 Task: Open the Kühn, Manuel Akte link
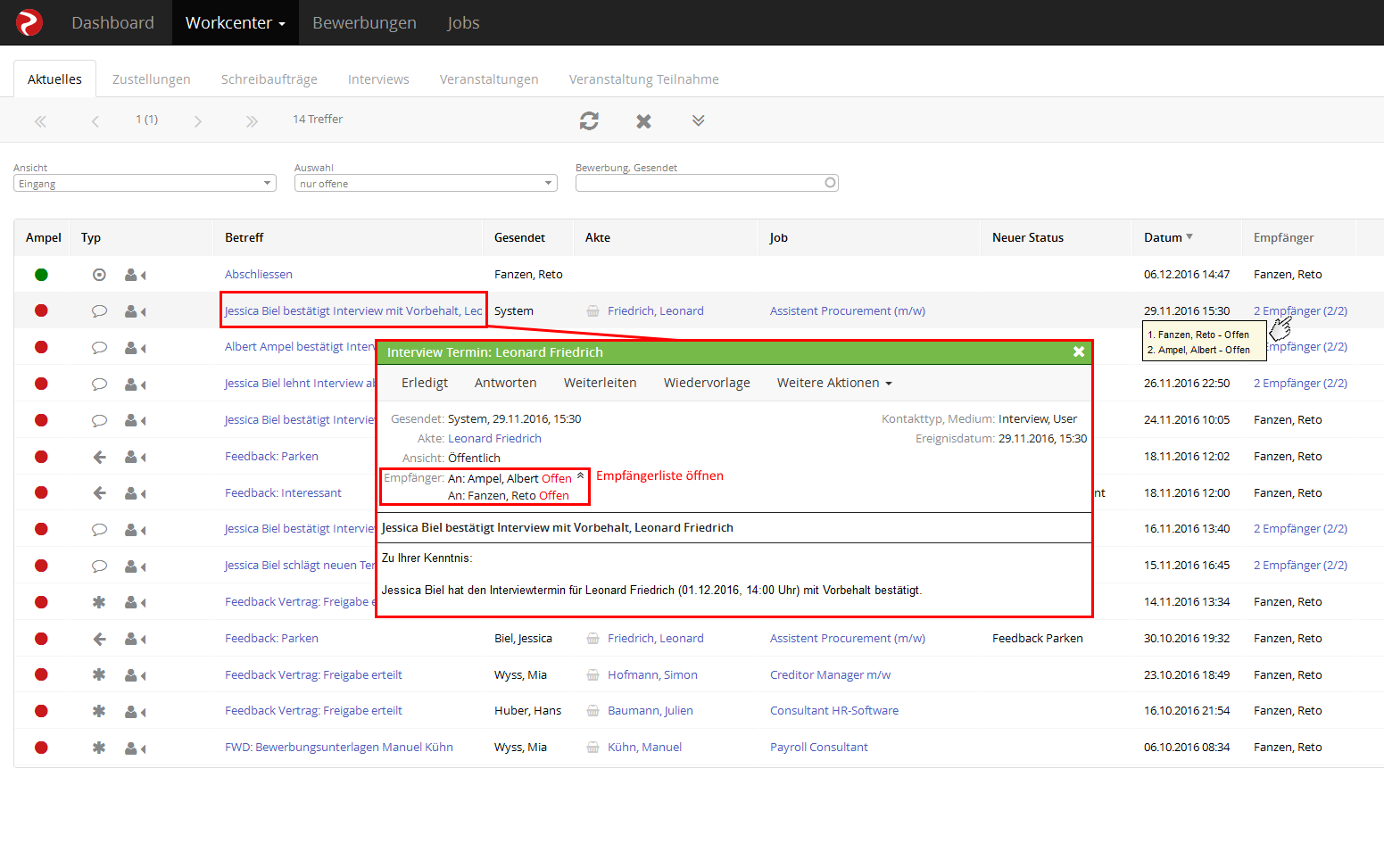coord(644,748)
